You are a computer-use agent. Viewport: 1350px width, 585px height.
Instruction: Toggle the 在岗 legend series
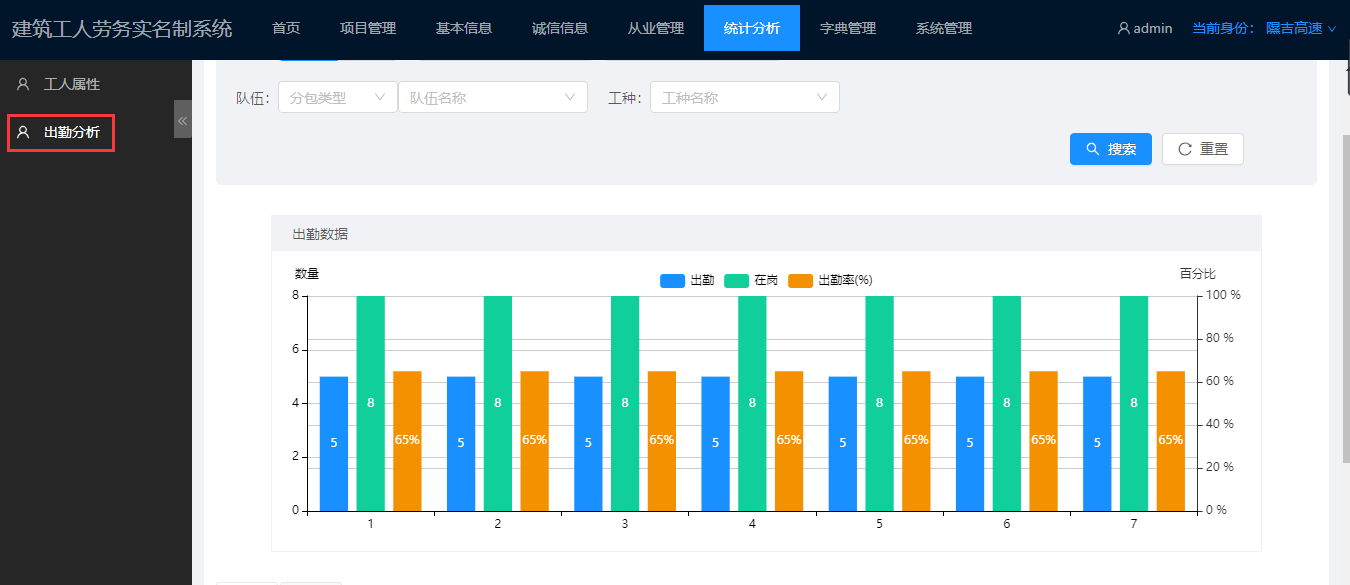[x=751, y=281]
